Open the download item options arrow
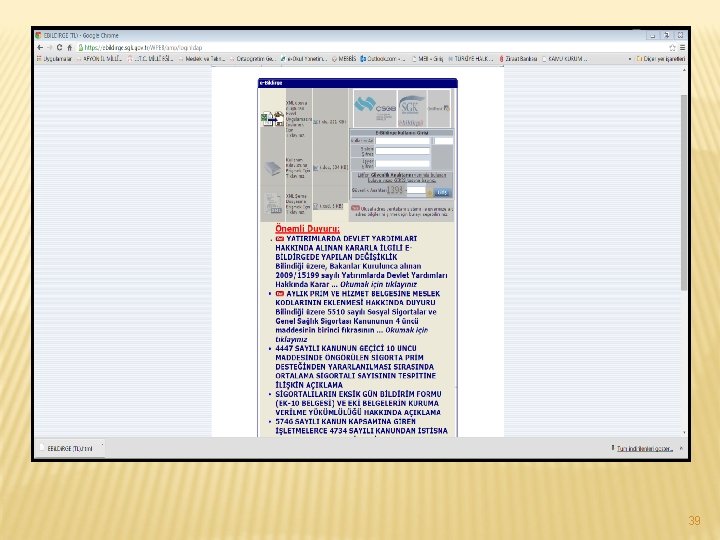The image size is (720, 540). pyautogui.click(x=102, y=445)
